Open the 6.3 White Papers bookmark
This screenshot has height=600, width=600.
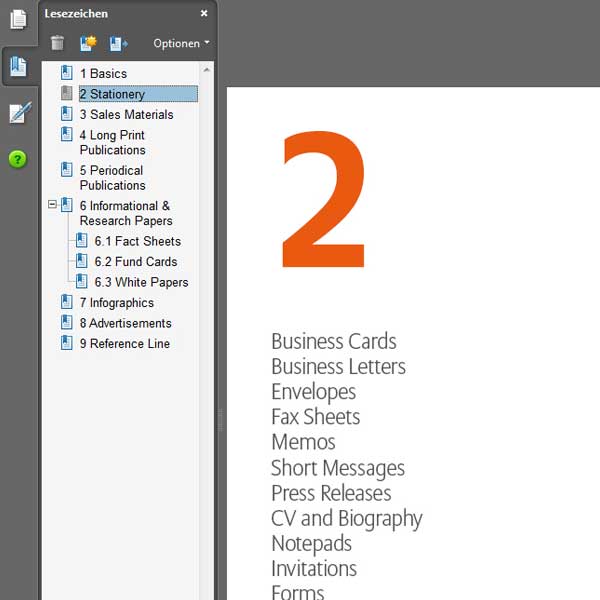tap(141, 282)
